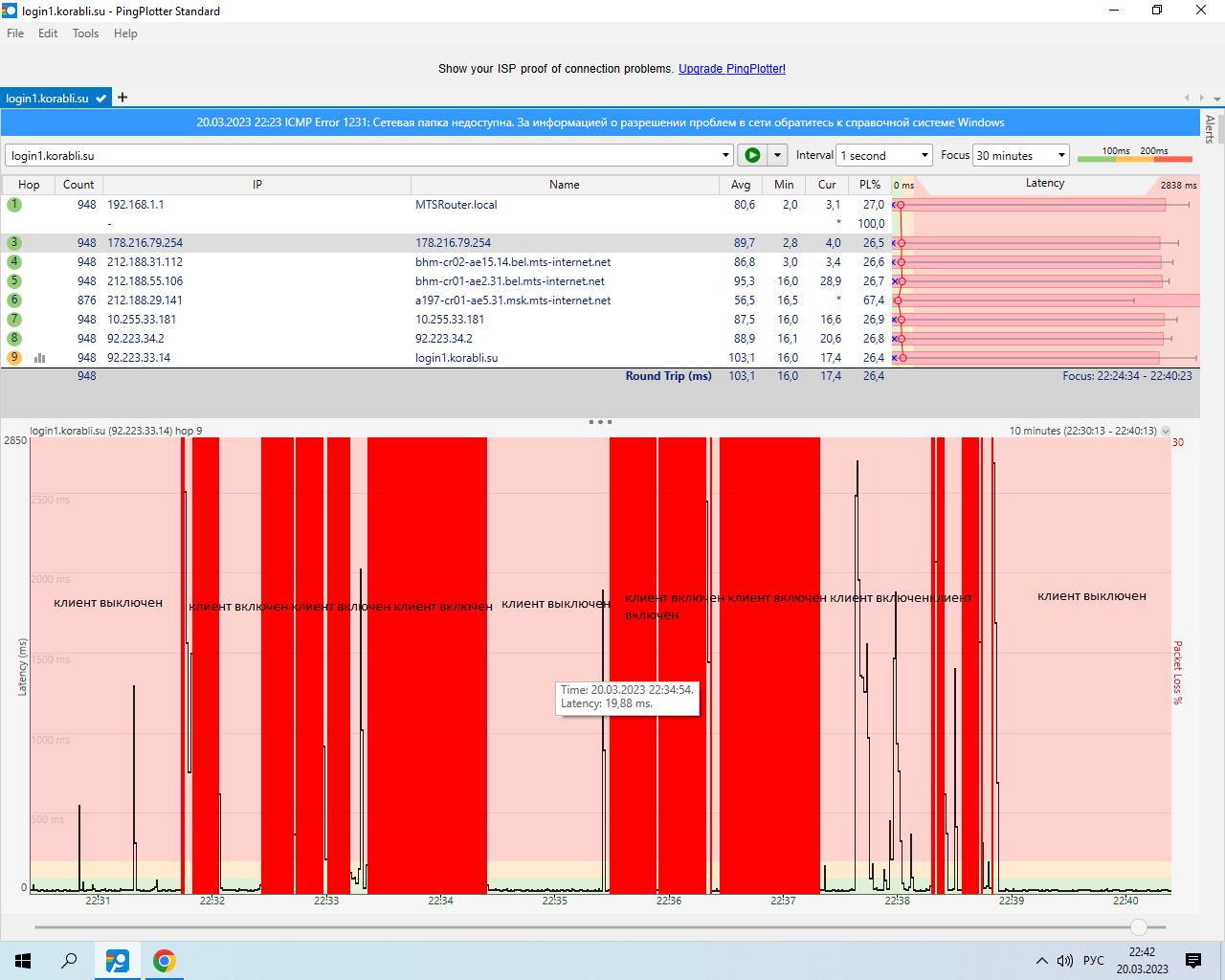Open the Windows Start menu
Viewport: 1225px width, 980px height.
[x=23, y=961]
